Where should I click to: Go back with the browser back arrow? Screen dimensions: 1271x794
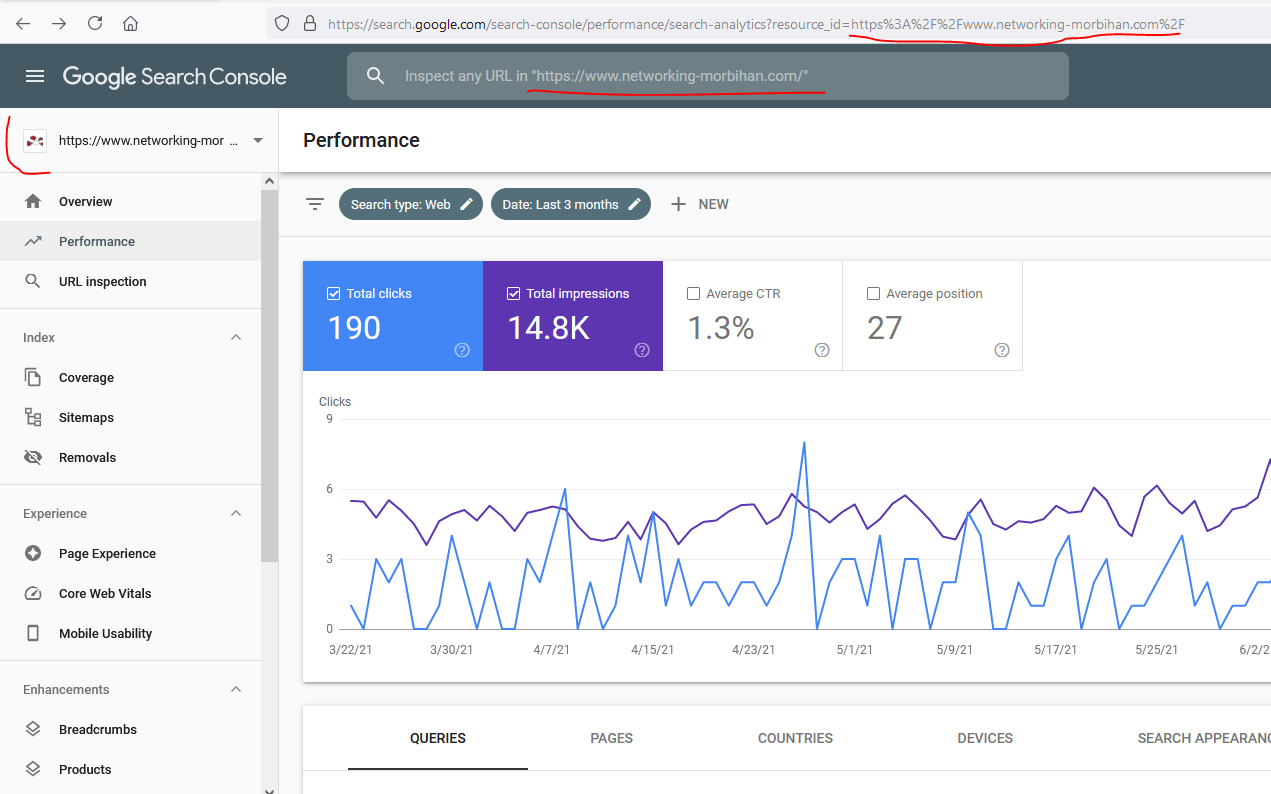23,23
